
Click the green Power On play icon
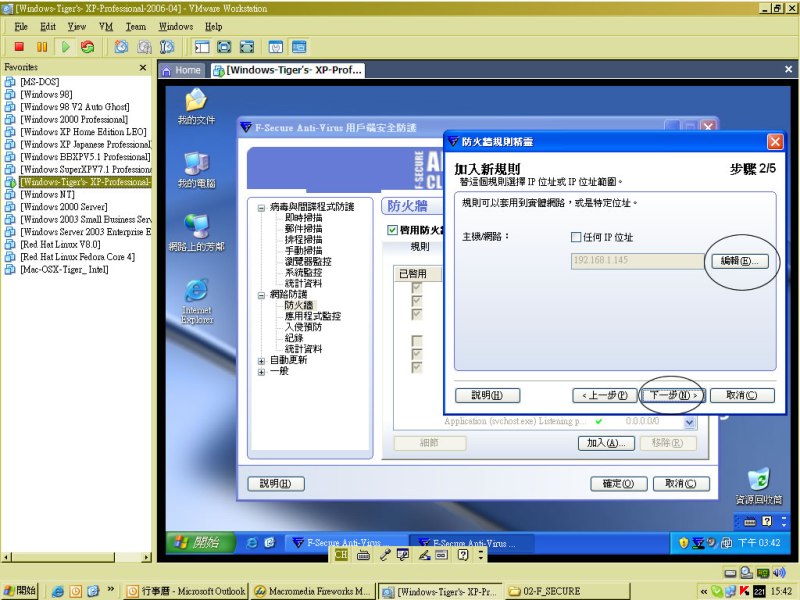point(65,47)
